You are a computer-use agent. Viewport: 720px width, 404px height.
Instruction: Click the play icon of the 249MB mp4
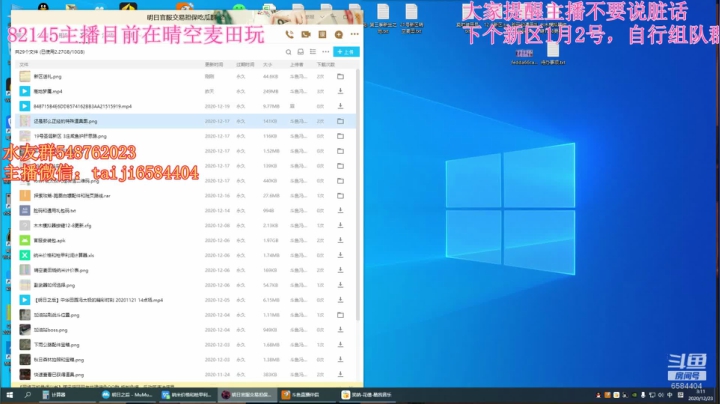(x=25, y=91)
